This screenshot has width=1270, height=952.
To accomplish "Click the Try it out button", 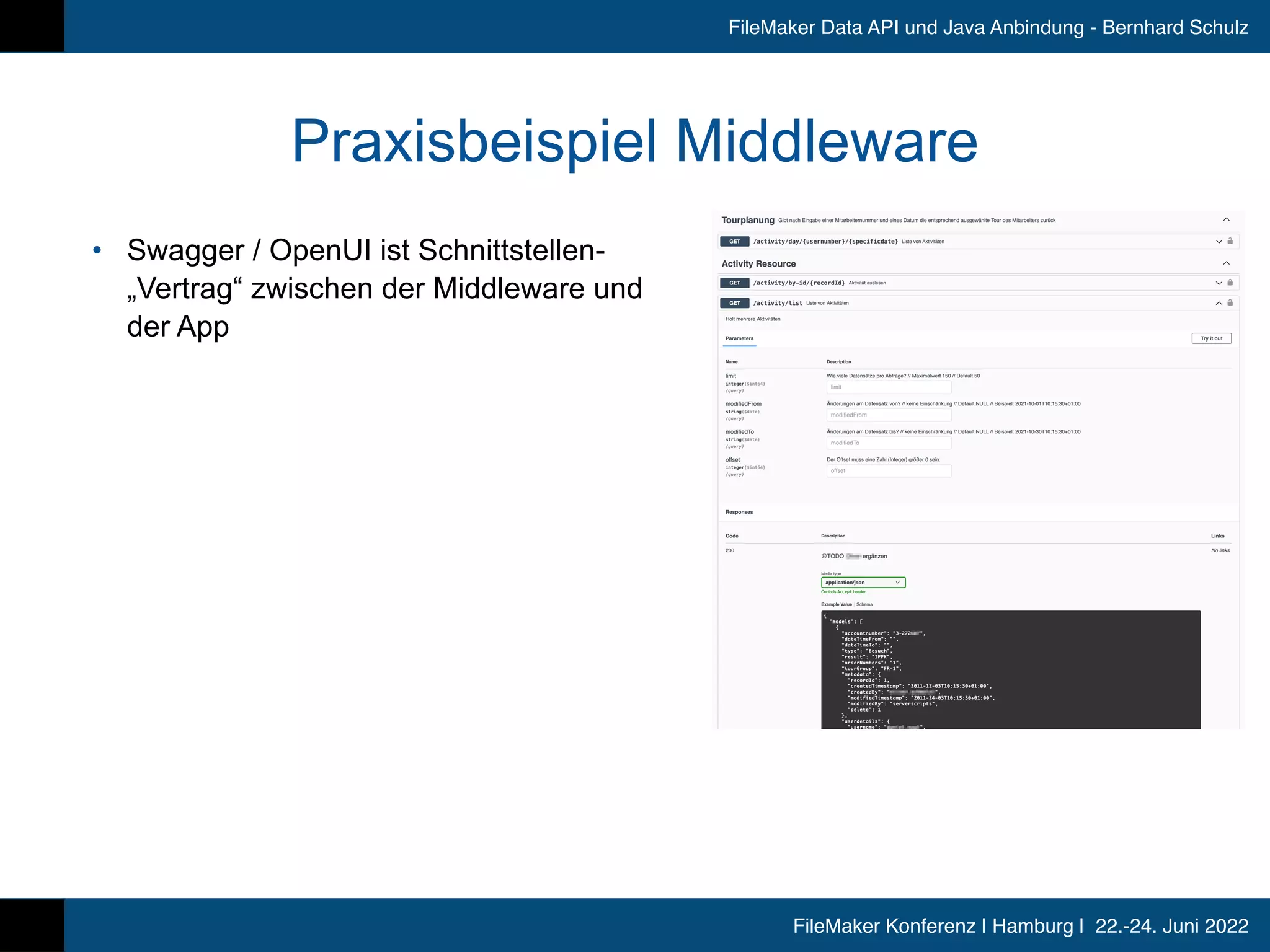I will tap(1211, 338).
